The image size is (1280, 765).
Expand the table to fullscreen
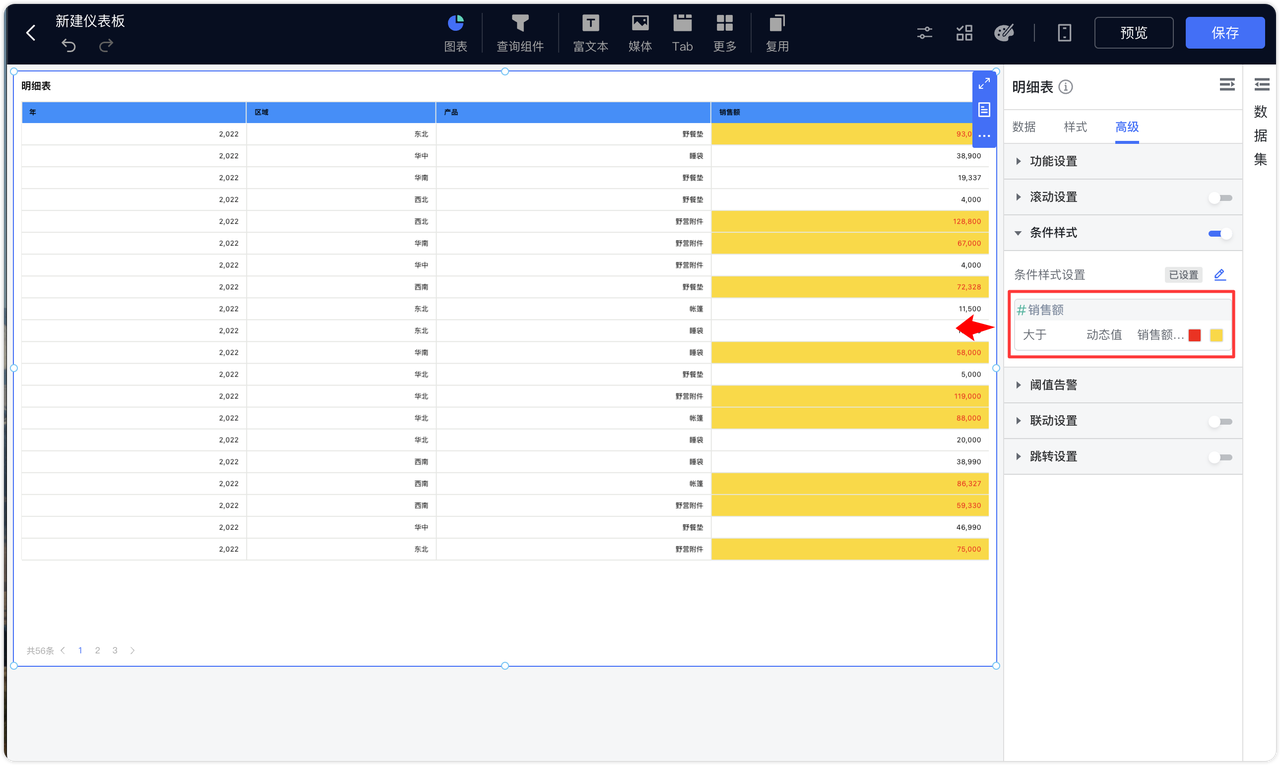click(984, 84)
